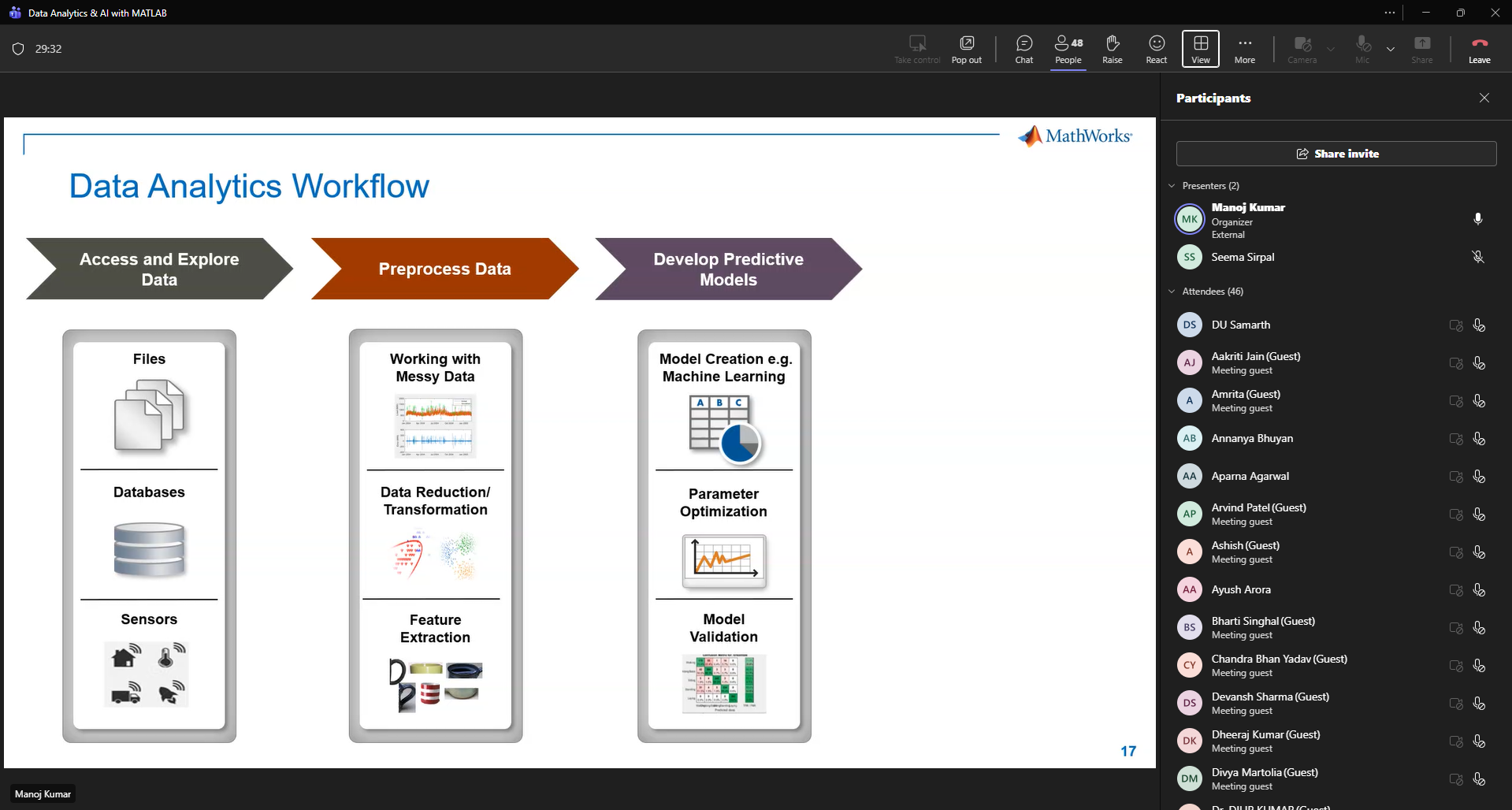This screenshot has height=810, width=1512.
Task: Pop out the shared content
Action: coord(966,49)
